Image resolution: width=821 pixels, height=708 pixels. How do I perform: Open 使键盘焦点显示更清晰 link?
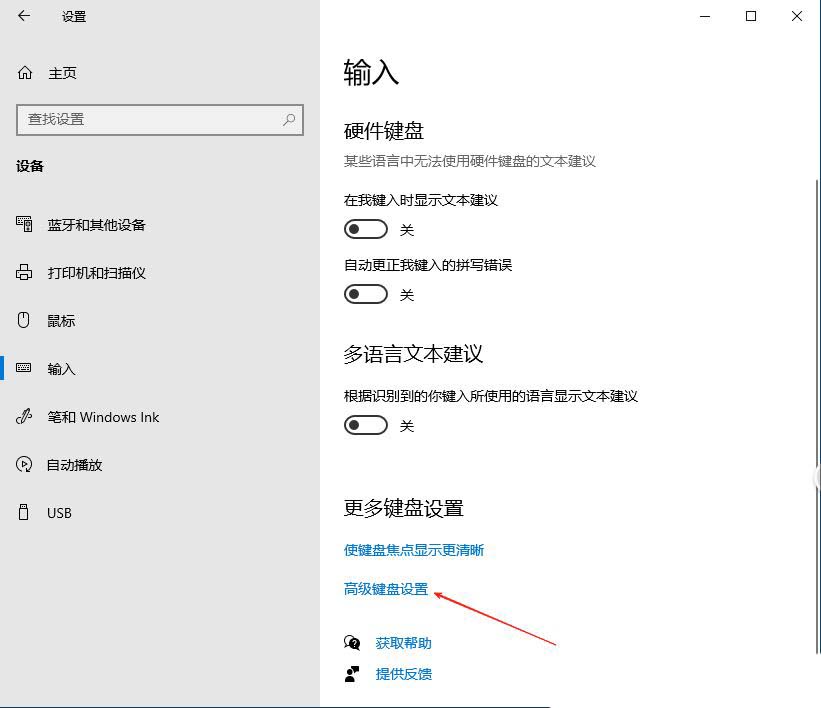tap(414, 550)
